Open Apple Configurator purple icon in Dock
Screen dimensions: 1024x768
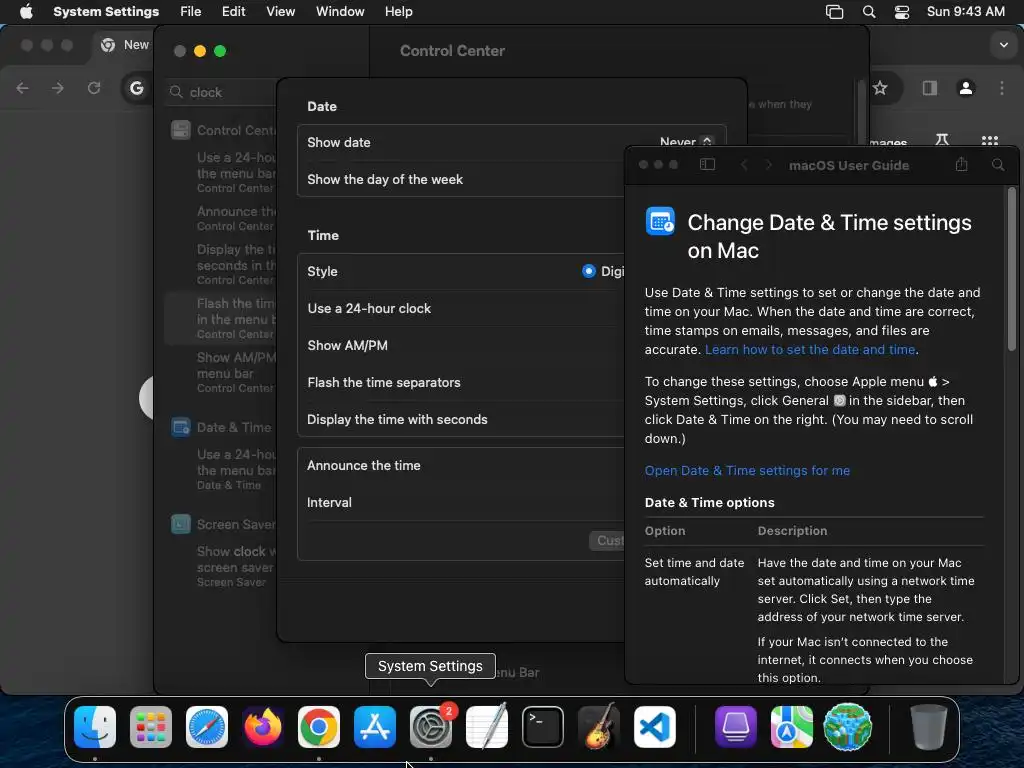coord(735,727)
